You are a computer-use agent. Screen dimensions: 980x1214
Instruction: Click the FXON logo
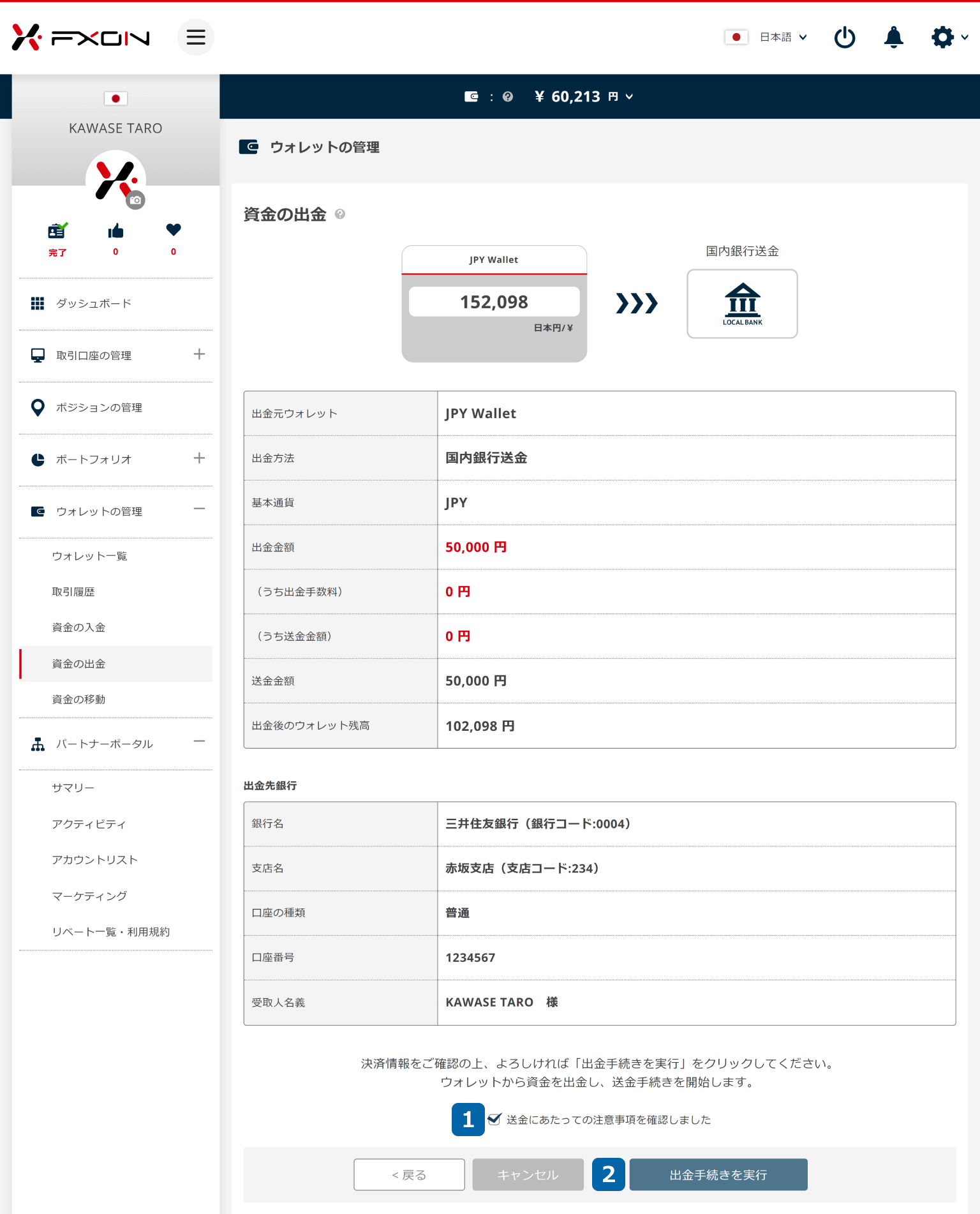(80, 38)
